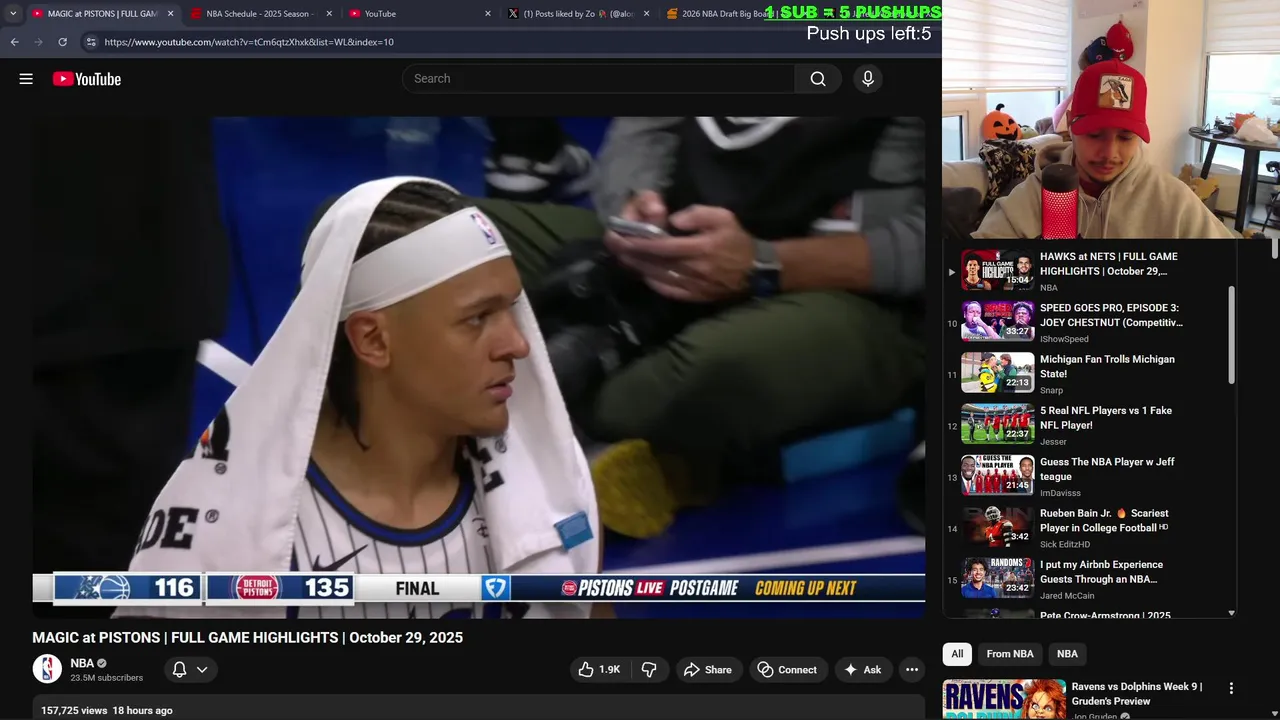Open SPEED GOES PRO Joey Chestnut thumbnail
Image resolution: width=1280 pixels, height=720 pixels.
(x=998, y=321)
